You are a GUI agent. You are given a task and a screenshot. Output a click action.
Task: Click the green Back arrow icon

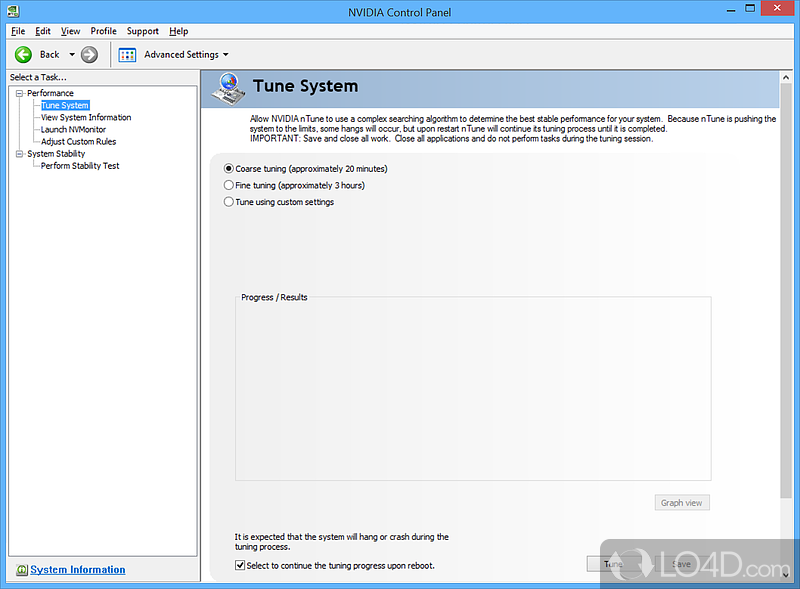coord(23,55)
